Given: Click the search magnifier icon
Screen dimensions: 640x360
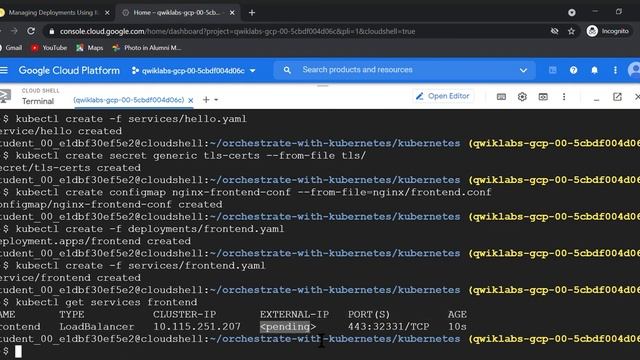Looking at the screenshot, I should coord(287,70).
